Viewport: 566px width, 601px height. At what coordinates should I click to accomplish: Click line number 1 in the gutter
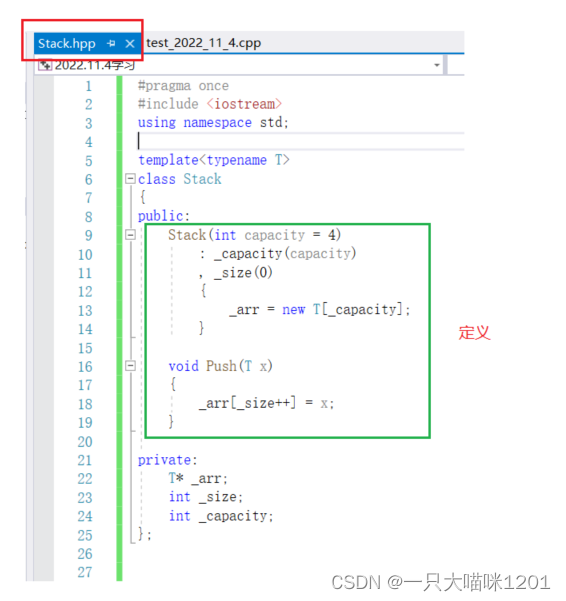coord(89,86)
